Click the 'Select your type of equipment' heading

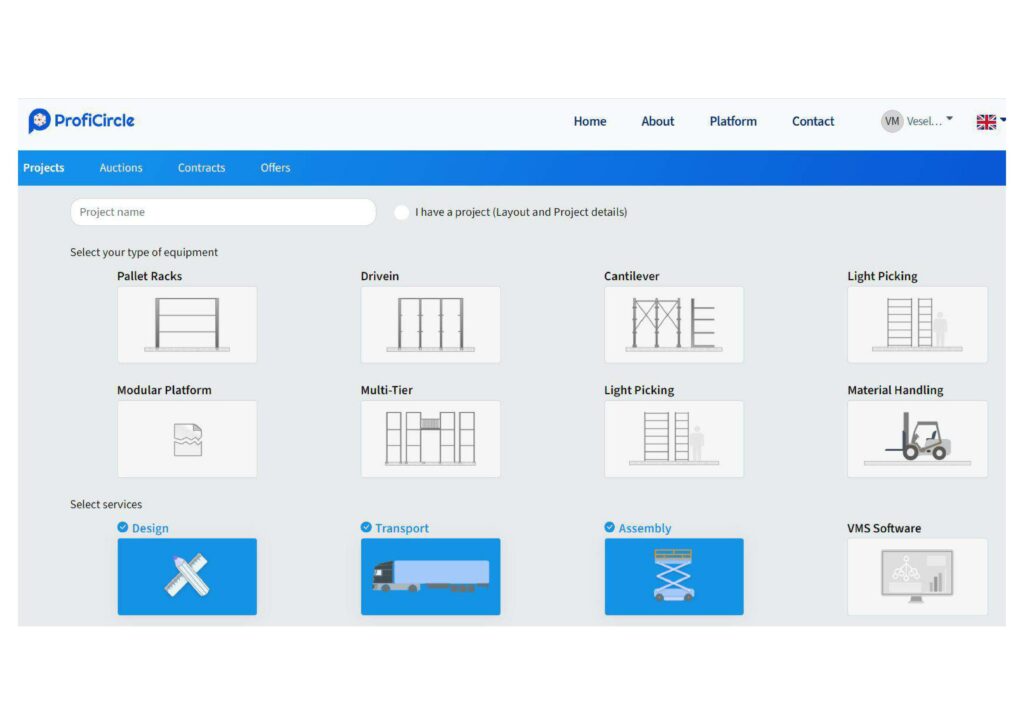pos(144,252)
